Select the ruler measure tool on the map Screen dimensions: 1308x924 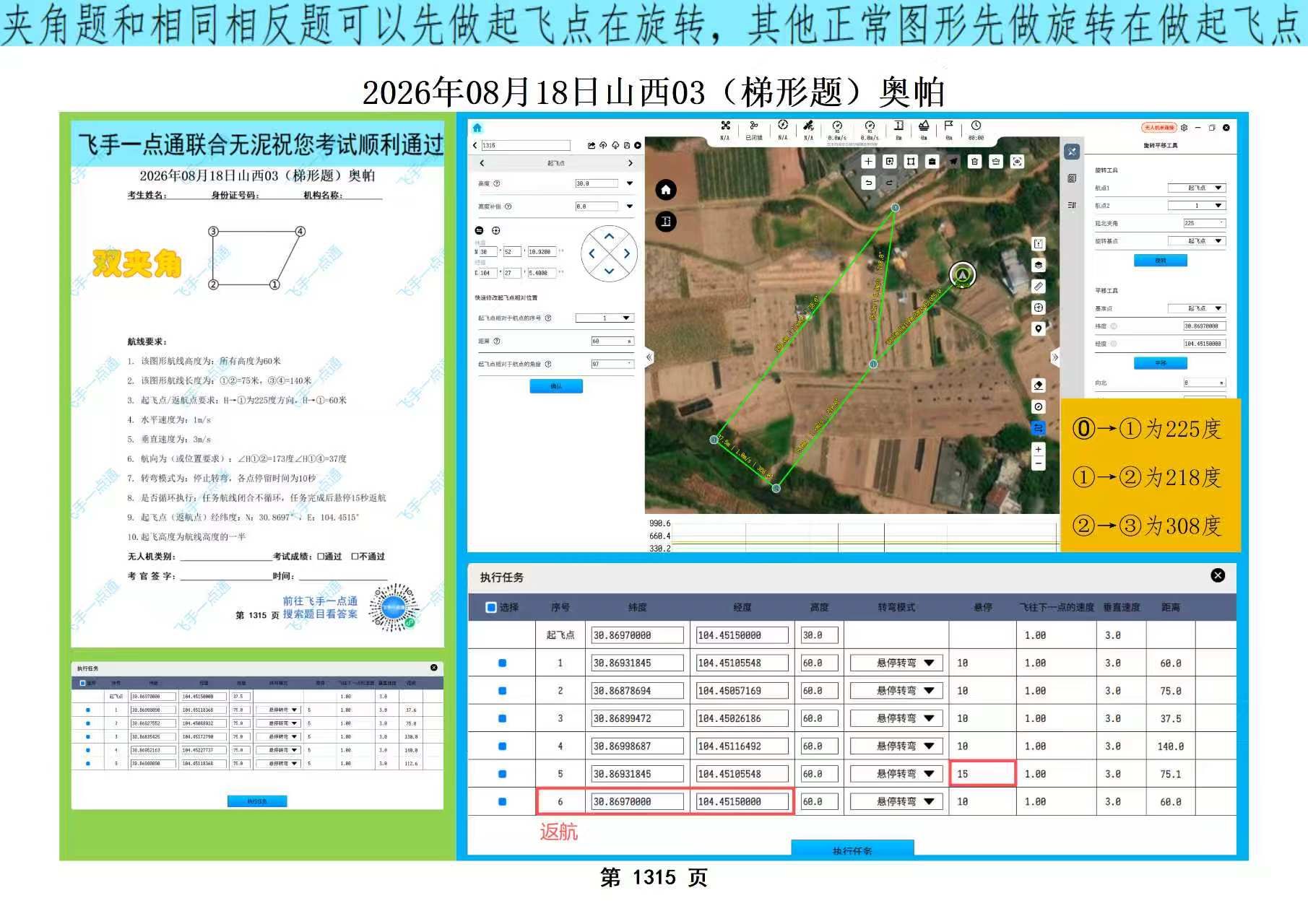(1039, 287)
